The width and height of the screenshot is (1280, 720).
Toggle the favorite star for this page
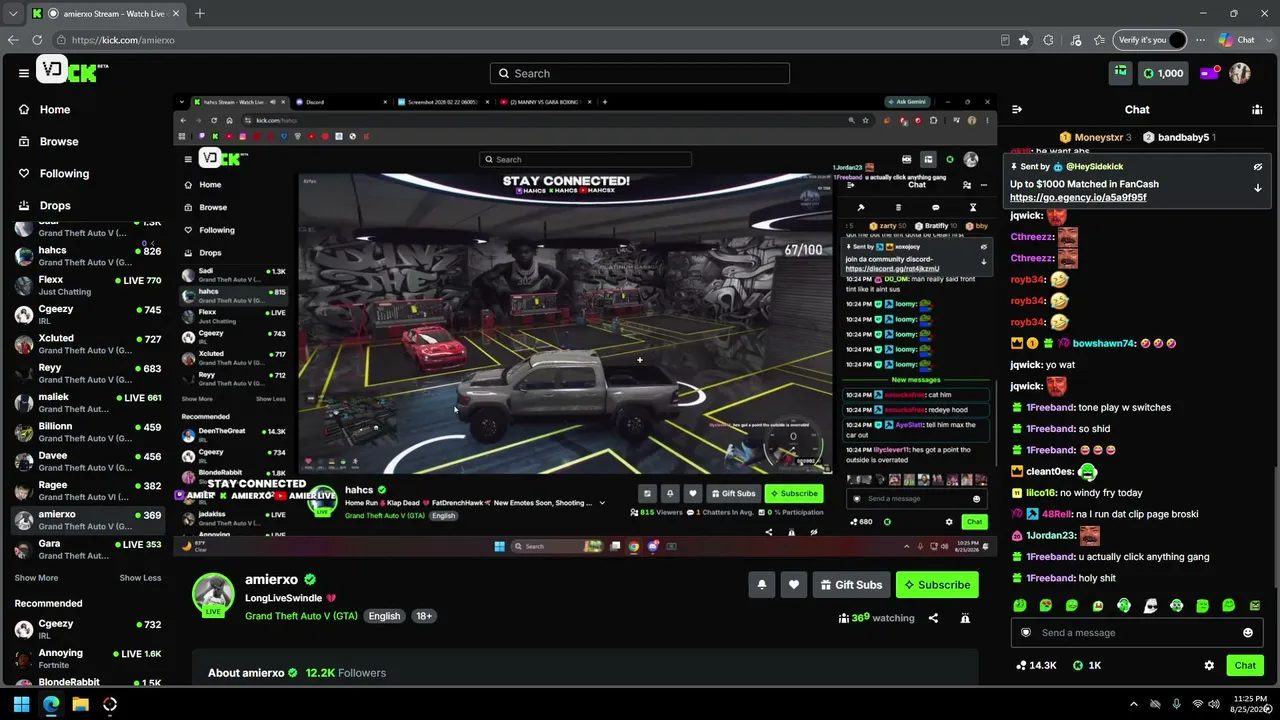[1024, 40]
